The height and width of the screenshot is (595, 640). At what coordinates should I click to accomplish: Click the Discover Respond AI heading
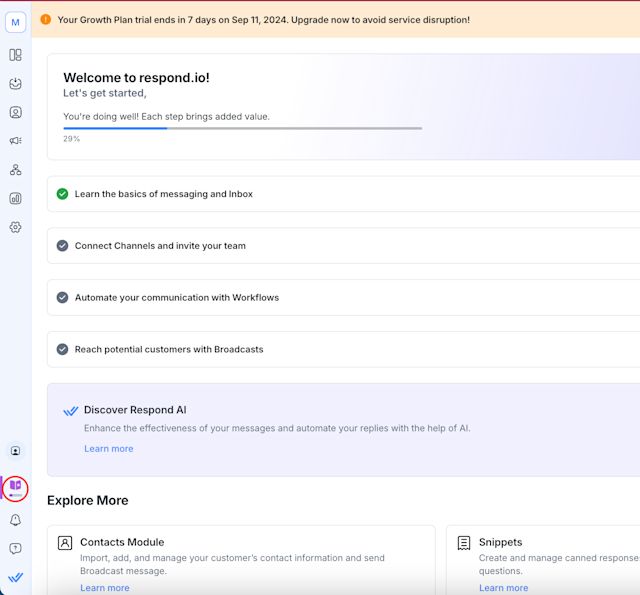[x=135, y=410]
